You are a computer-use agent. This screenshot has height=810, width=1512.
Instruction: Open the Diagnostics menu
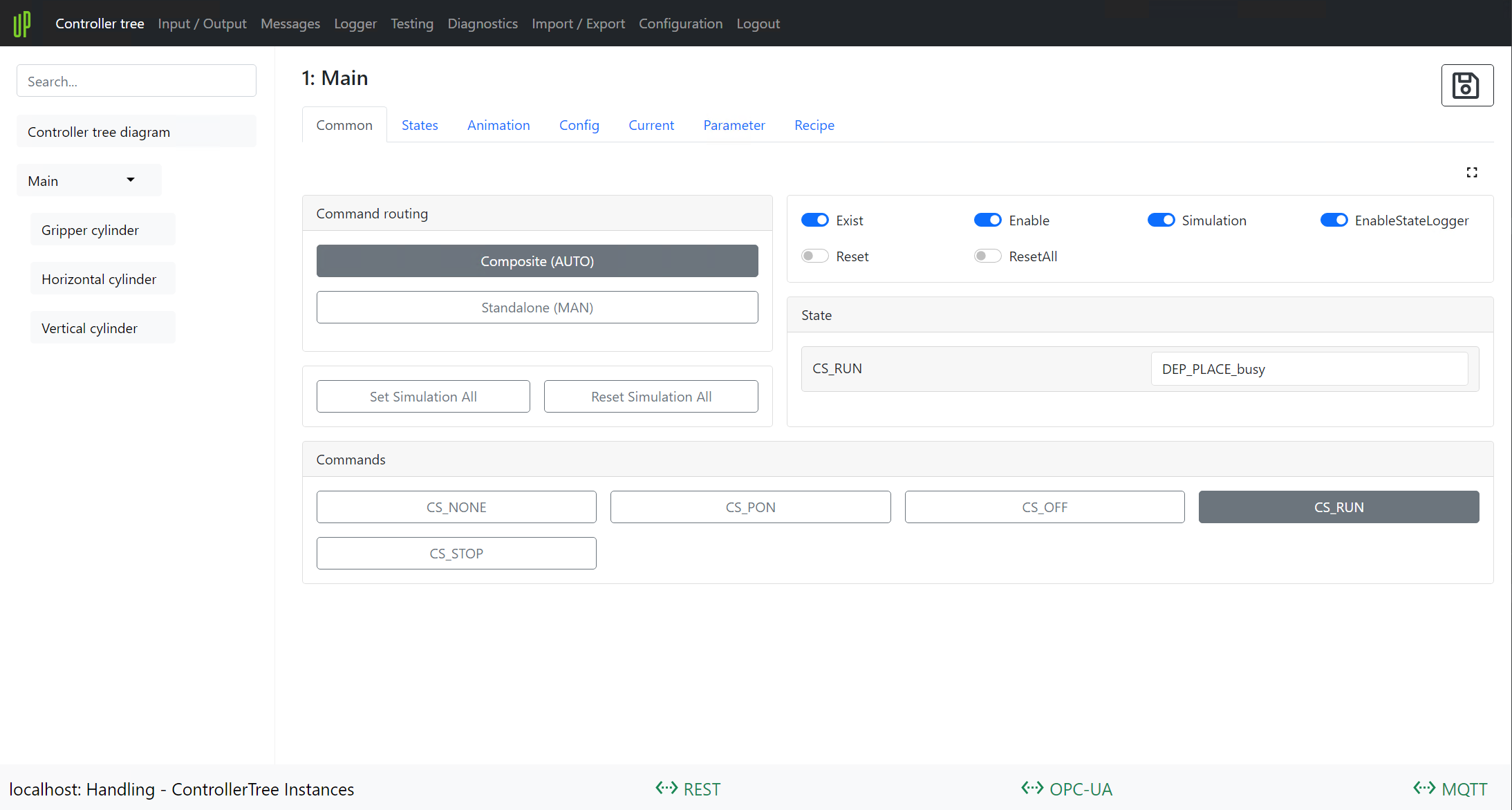tap(483, 23)
